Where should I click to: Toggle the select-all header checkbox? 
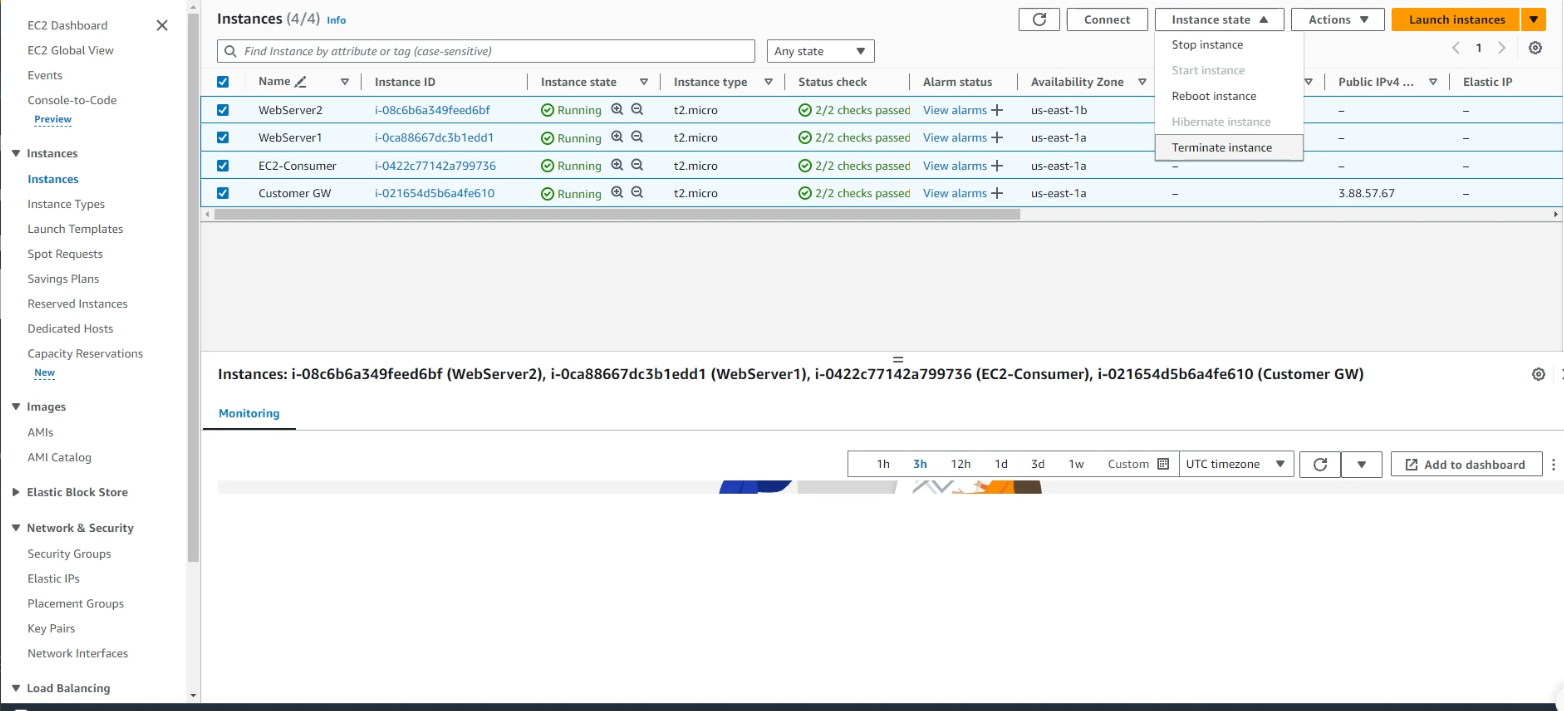[223, 82]
